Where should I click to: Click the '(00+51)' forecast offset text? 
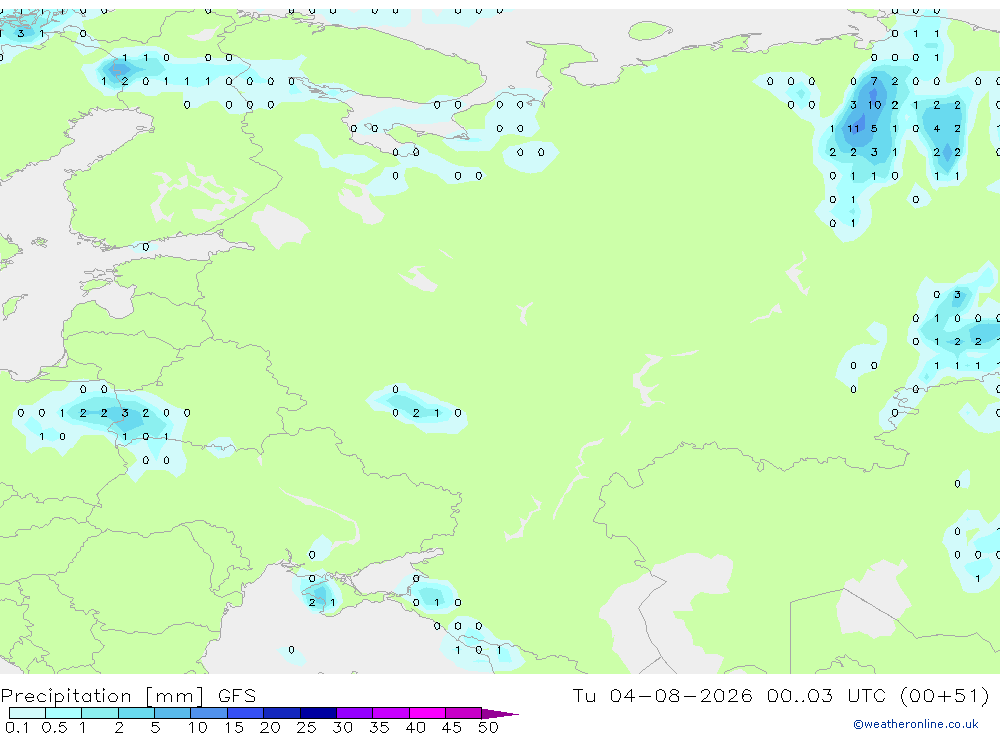[x=945, y=695]
